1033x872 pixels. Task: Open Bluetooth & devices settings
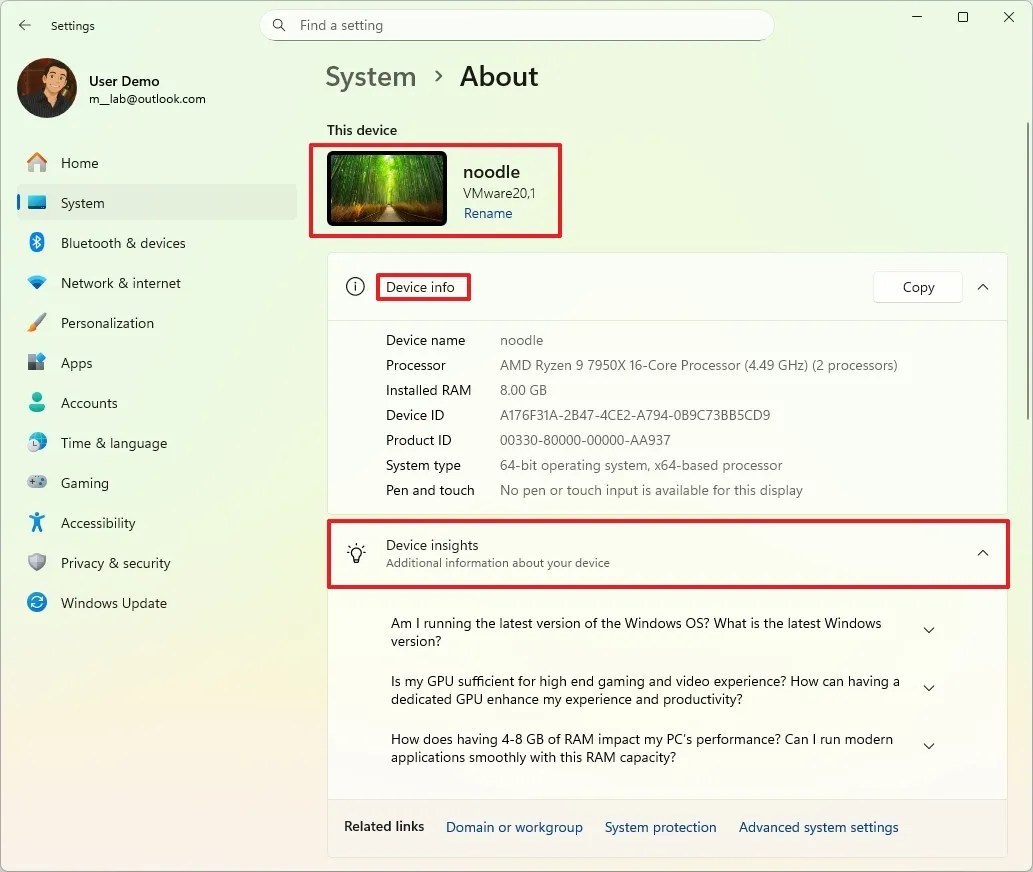pyautogui.click(x=37, y=243)
